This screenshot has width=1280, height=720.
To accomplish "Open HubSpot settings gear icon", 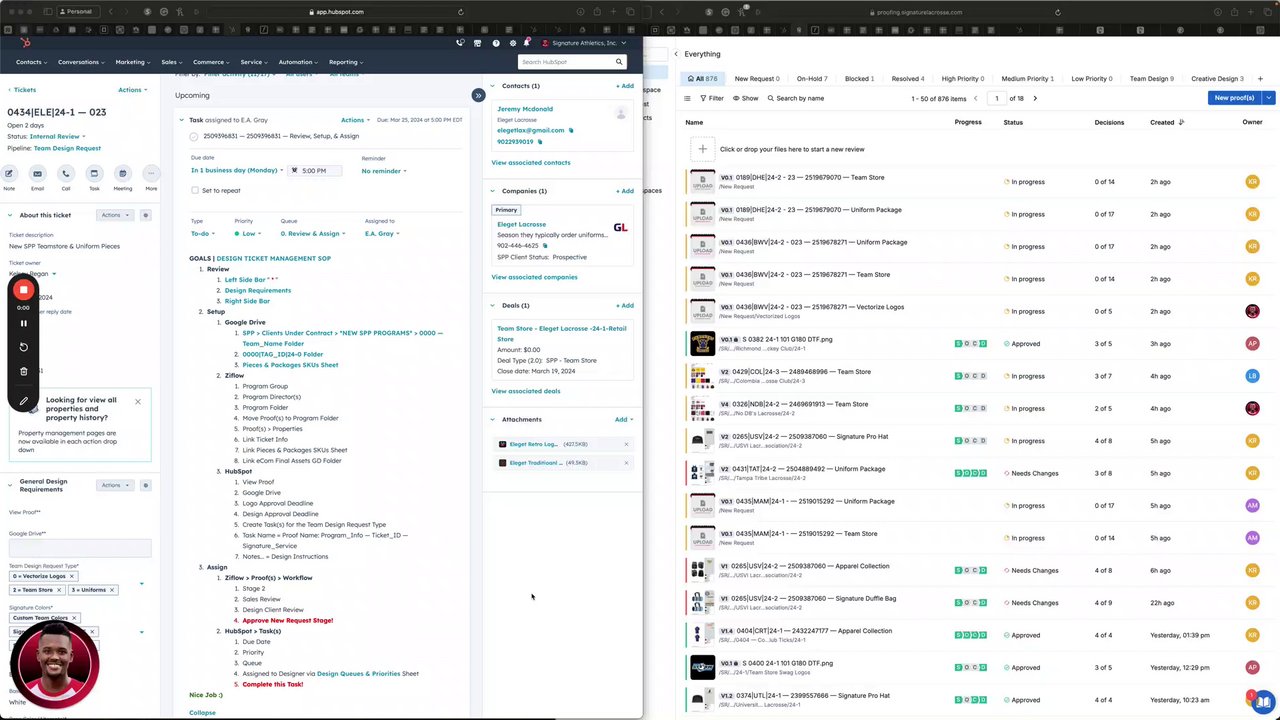I will 512,43.
